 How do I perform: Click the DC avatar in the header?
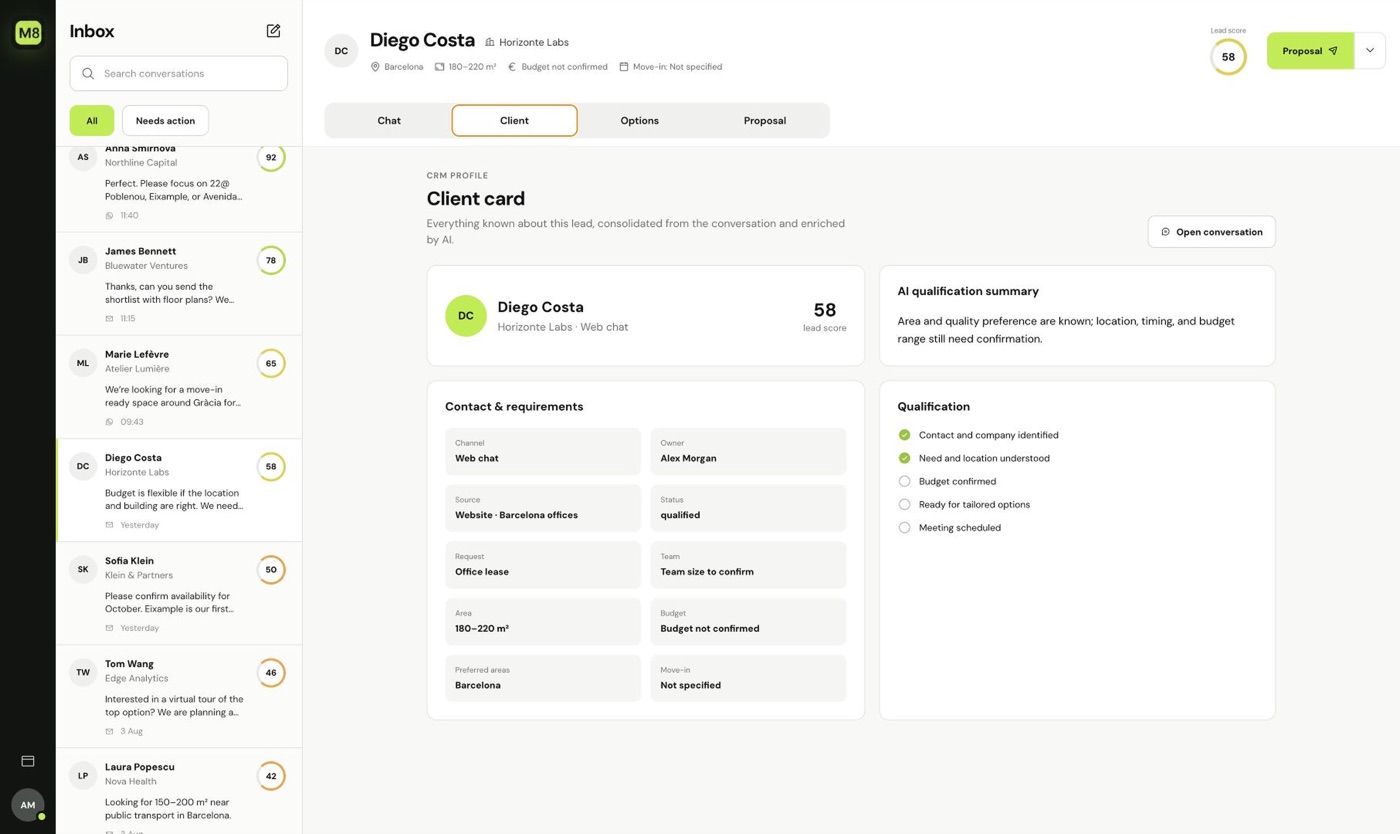coord(341,51)
